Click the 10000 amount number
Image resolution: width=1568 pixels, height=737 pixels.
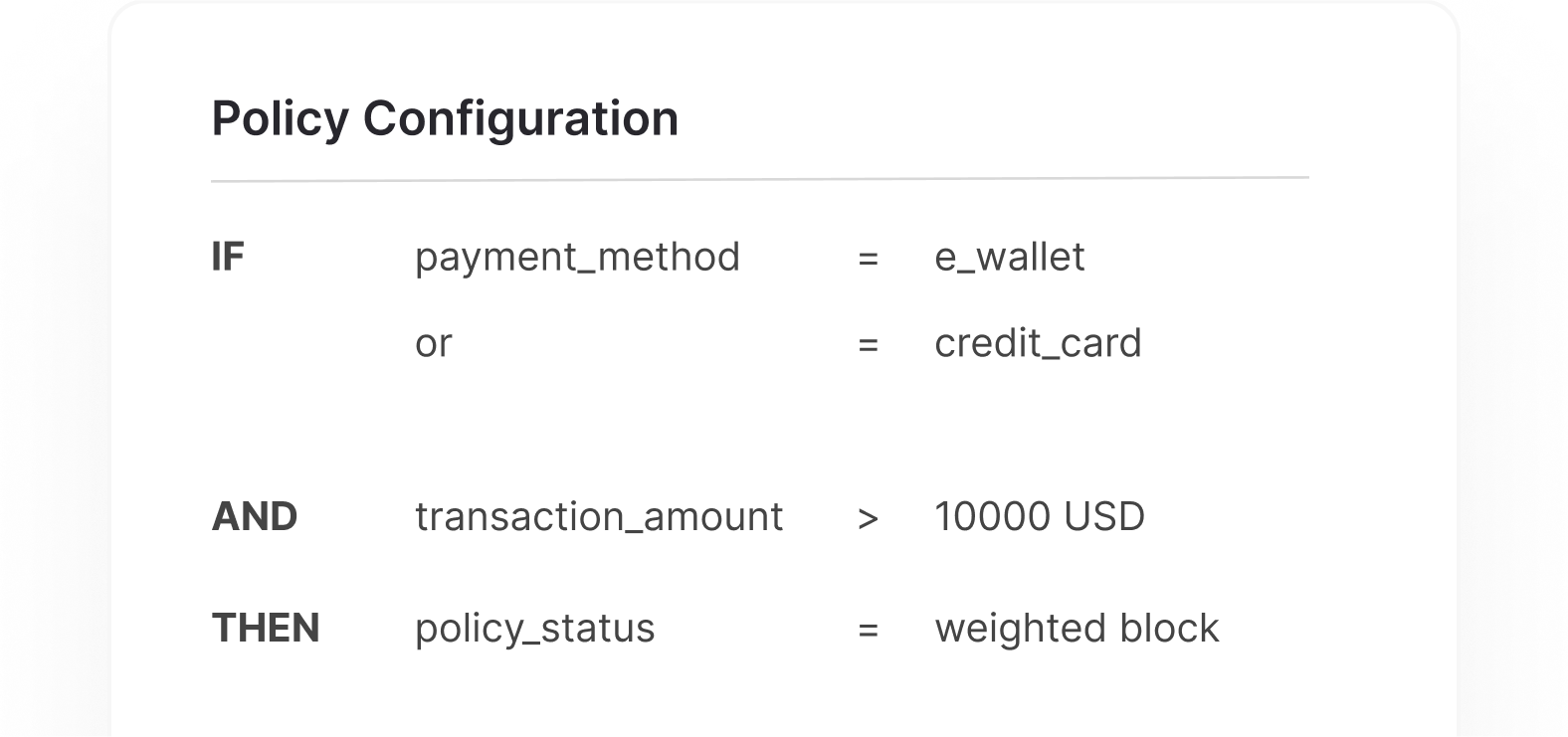991,517
